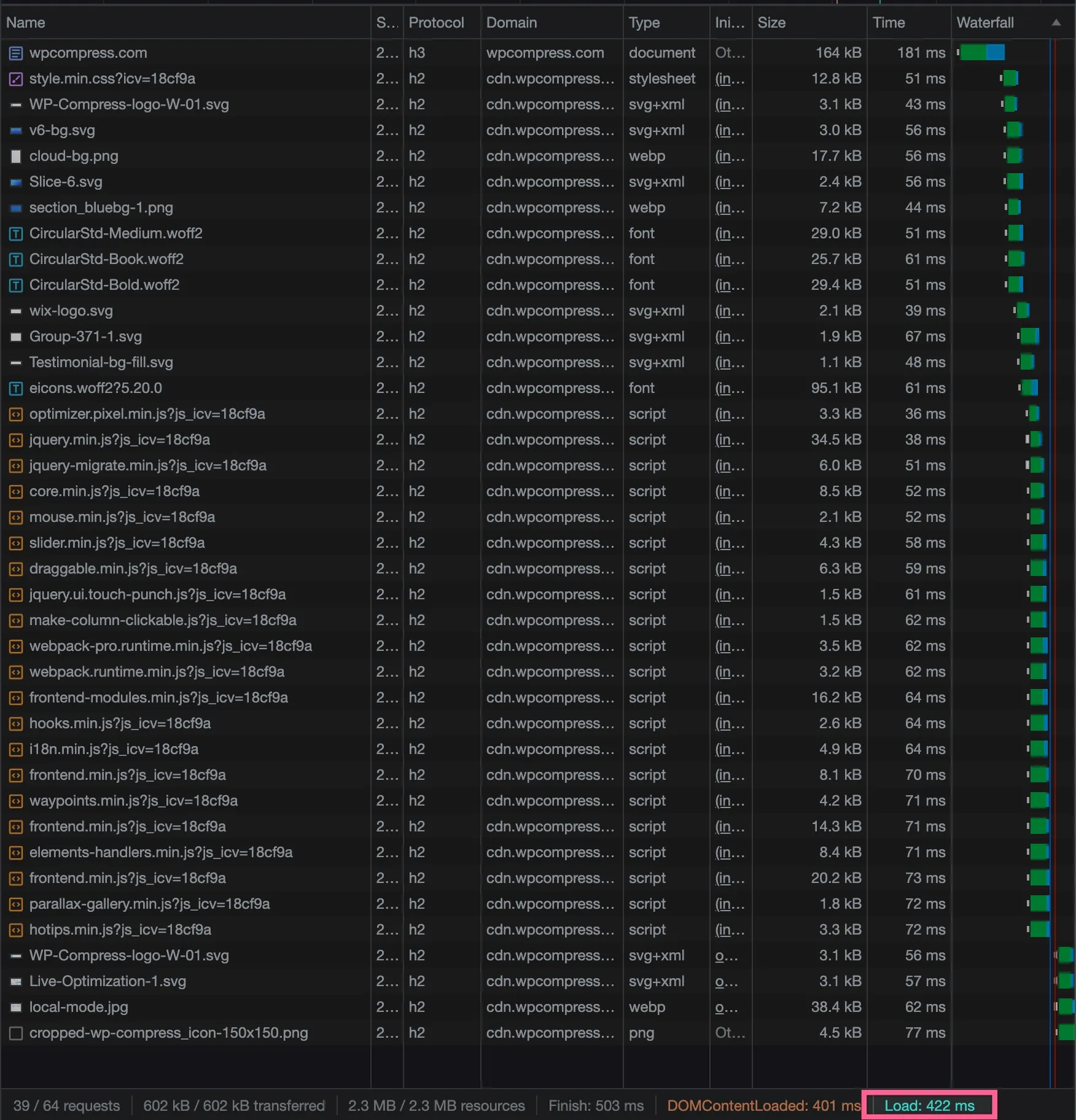This screenshot has height=1120, width=1076.
Task: Click the script icon beside hooks.min.js
Action: [16, 724]
